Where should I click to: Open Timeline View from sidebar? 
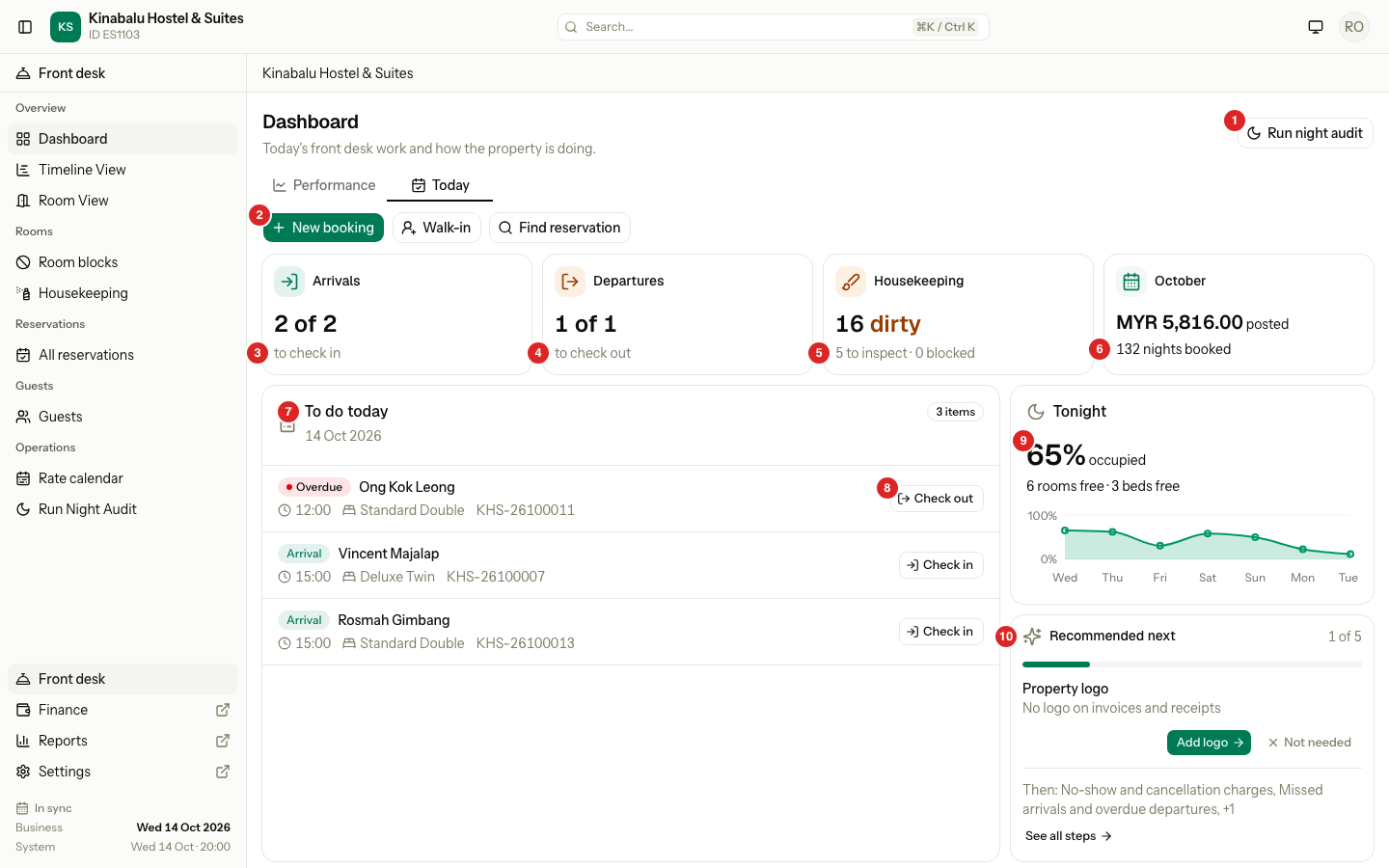123,170
